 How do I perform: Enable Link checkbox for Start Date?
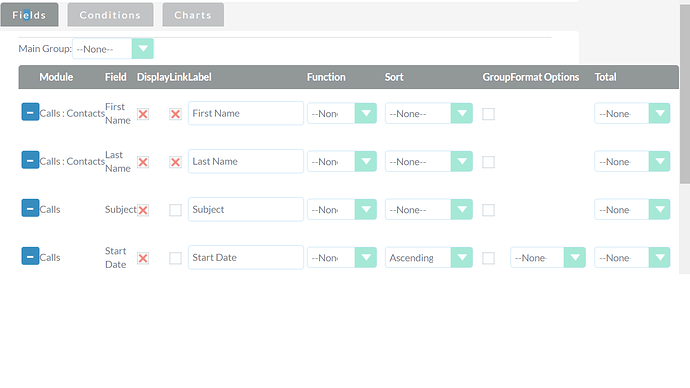(175, 258)
